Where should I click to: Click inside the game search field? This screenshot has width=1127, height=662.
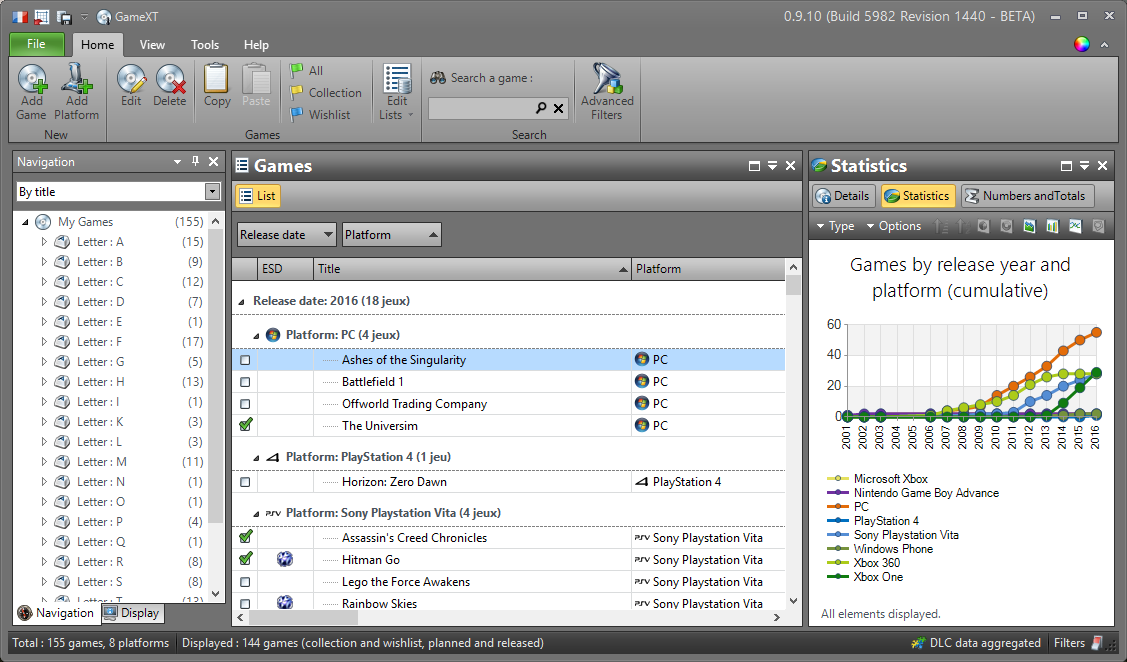point(480,108)
